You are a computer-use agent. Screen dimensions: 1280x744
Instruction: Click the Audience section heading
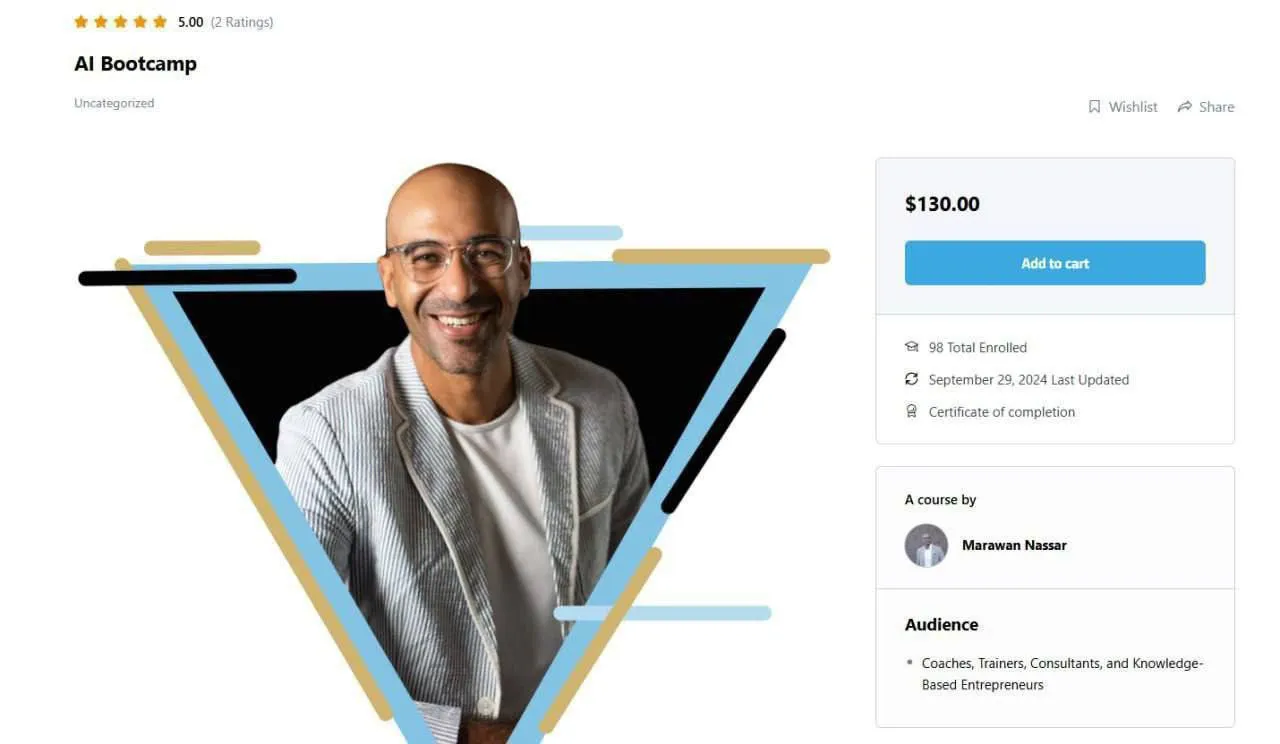click(942, 625)
